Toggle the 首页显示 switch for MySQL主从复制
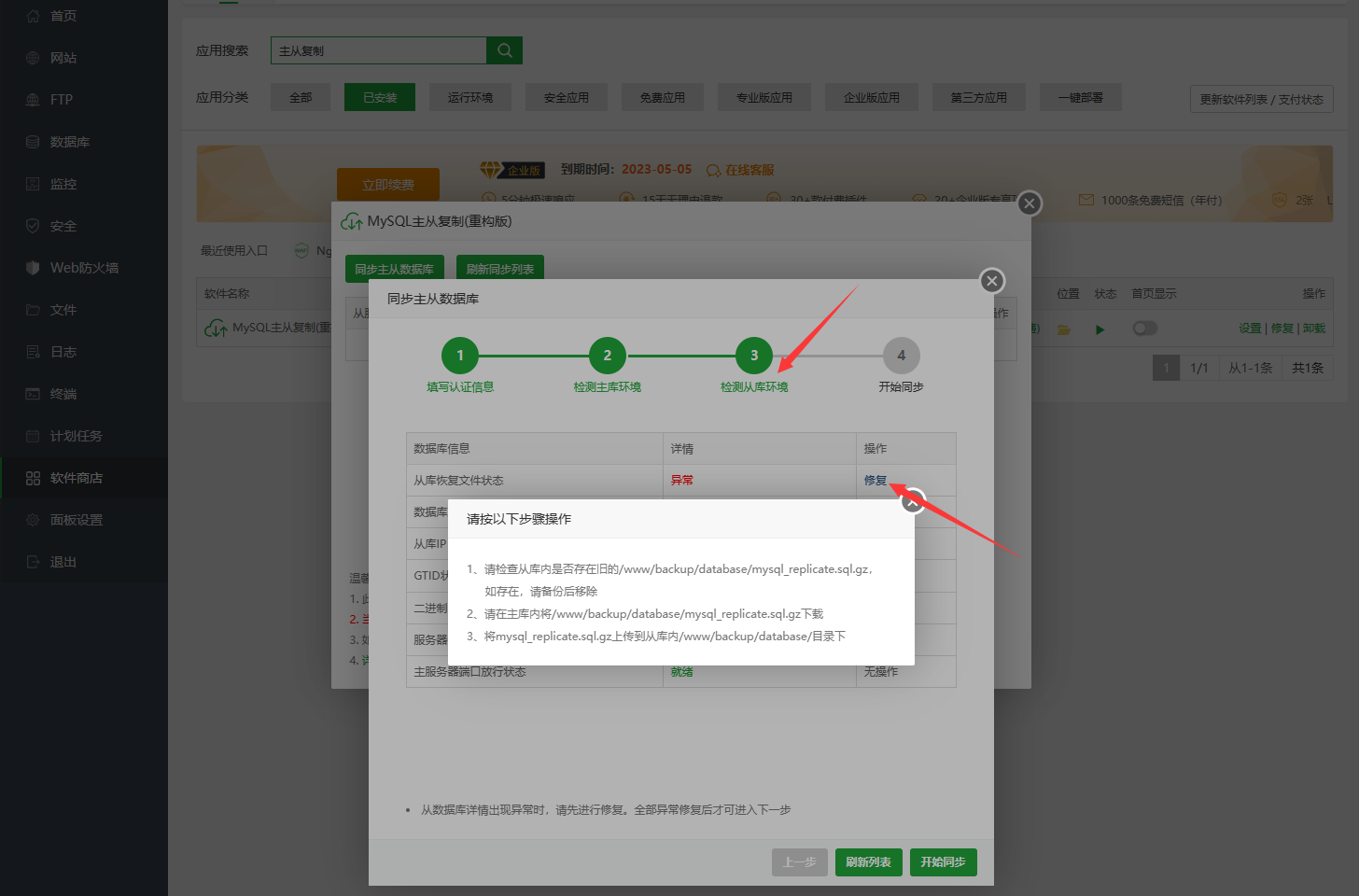This screenshot has width=1359, height=896. click(1144, 329)
